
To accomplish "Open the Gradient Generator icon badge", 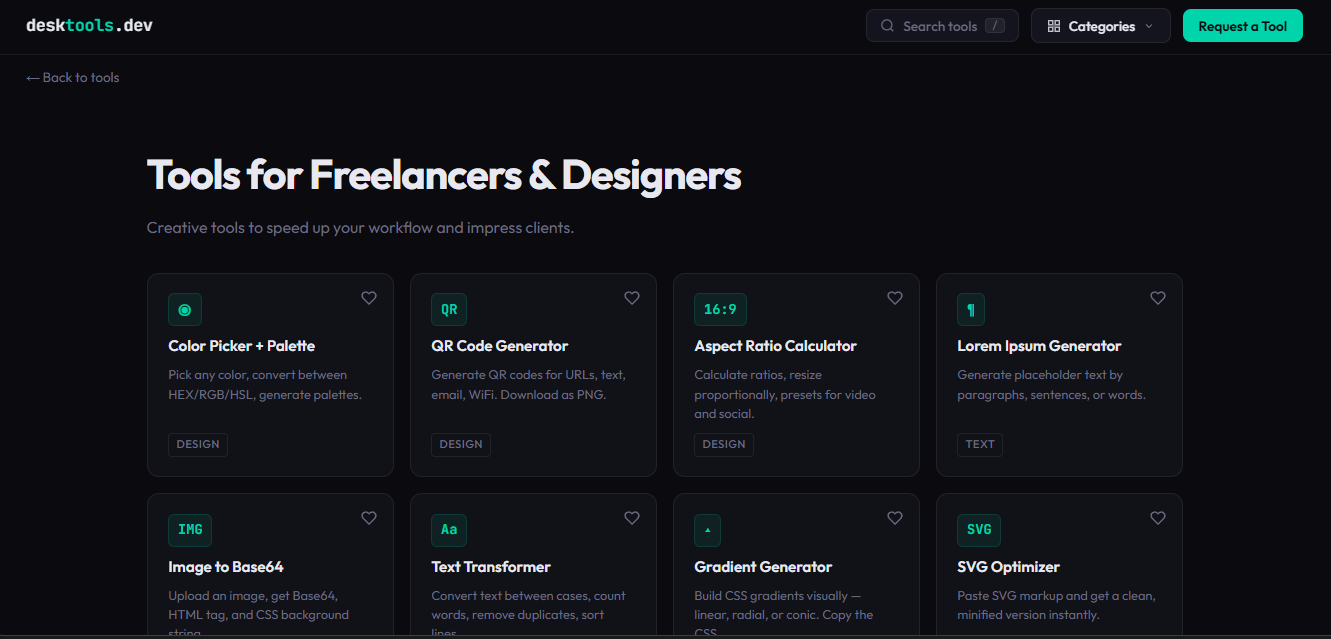I will coord(707,530).
